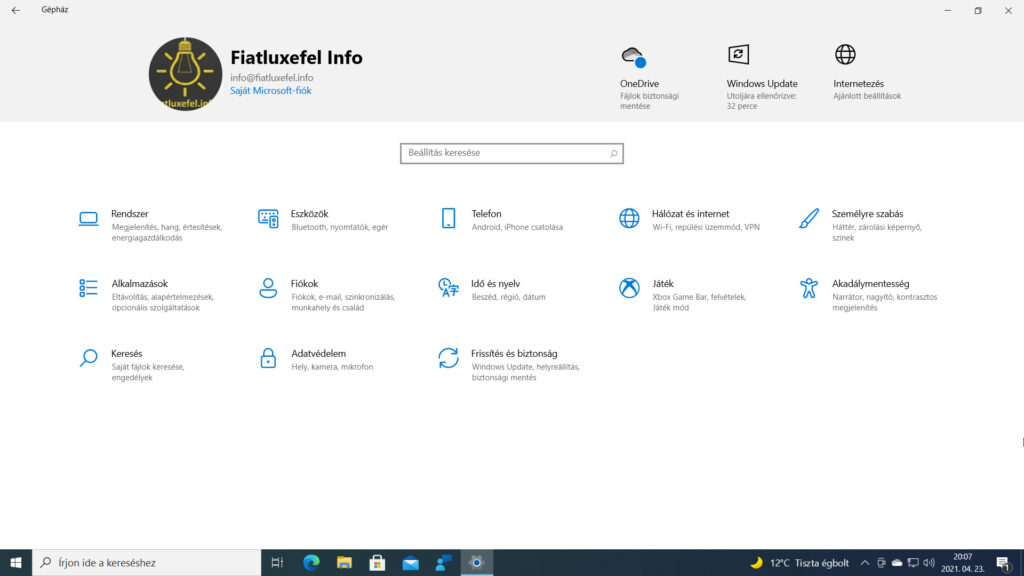Screen dimensions: 1024x576
Task: Click 'Beszéd, régió, dátum' description
Action: tap(508, 297)
